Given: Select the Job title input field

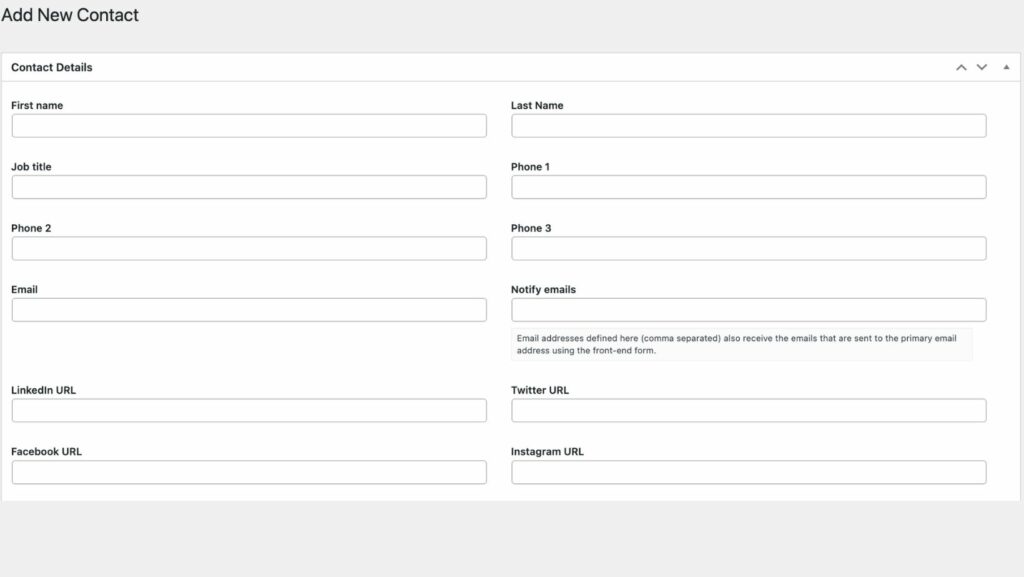Looking at the screenshot, I should click(249, 187).
